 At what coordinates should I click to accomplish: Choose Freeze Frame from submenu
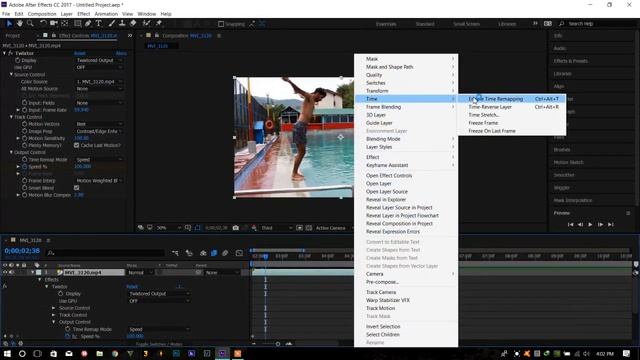pyautogui.click(x=511, y=123)
